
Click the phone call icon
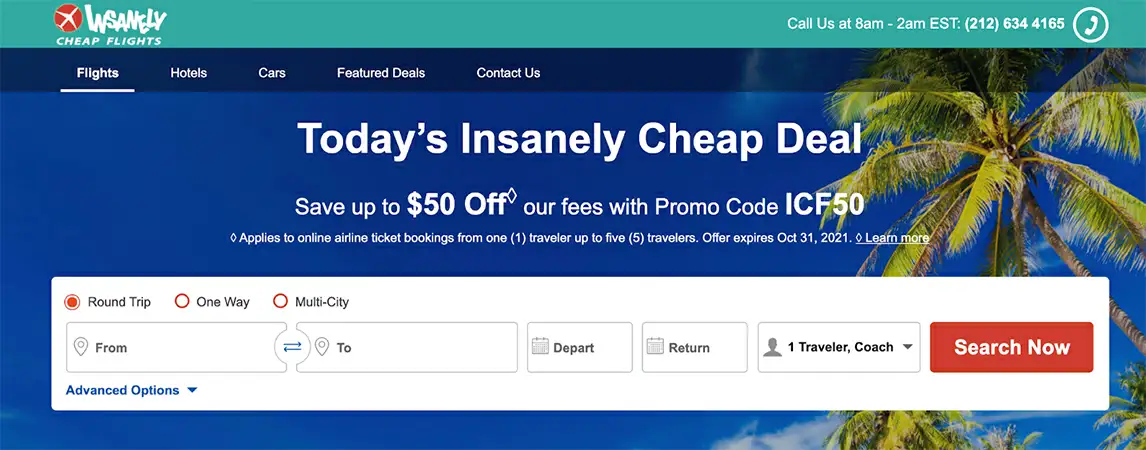click(1091, 24)
